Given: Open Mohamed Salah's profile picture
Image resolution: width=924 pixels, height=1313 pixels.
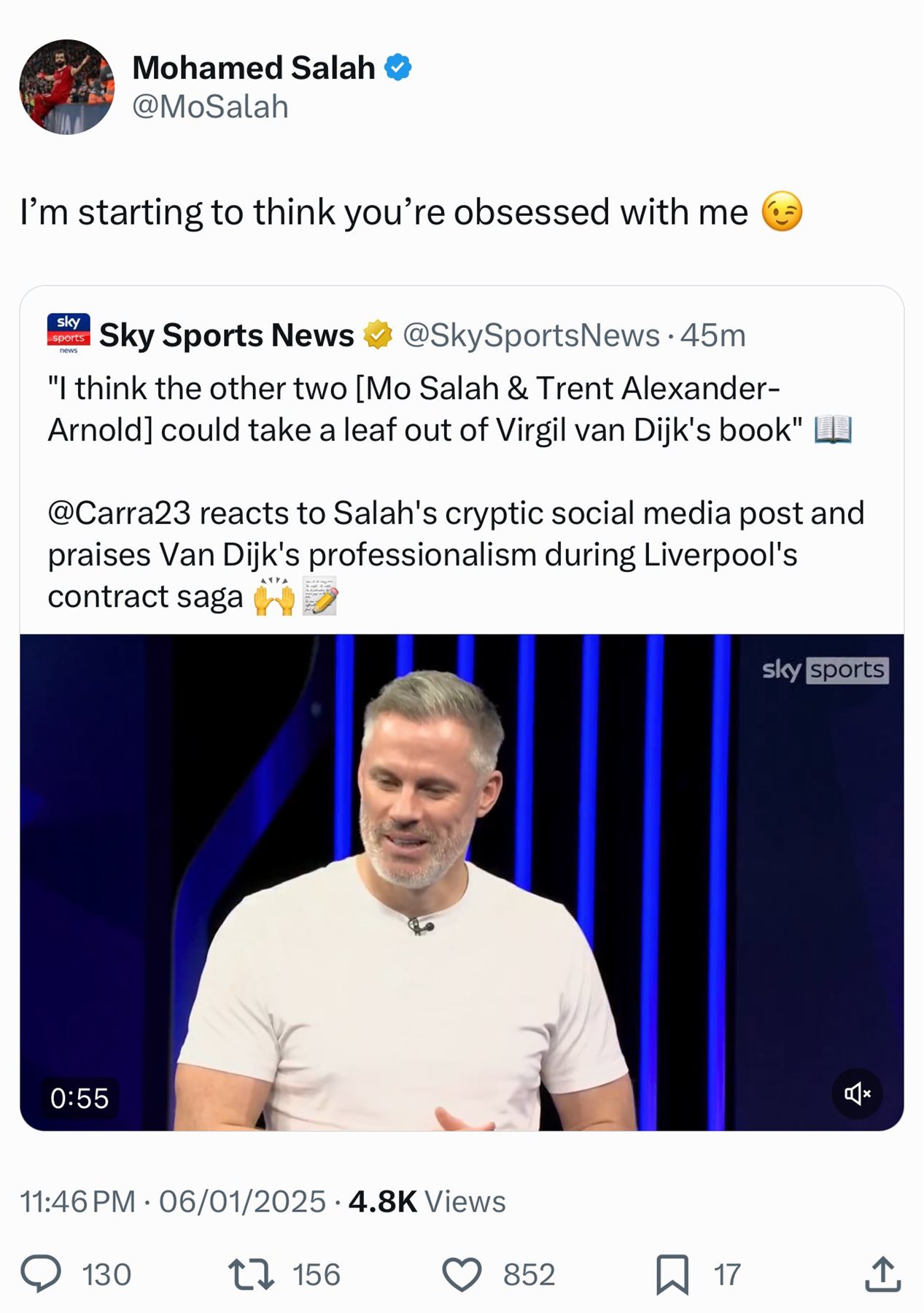Looking at the screenshot, I should [66, 87].
